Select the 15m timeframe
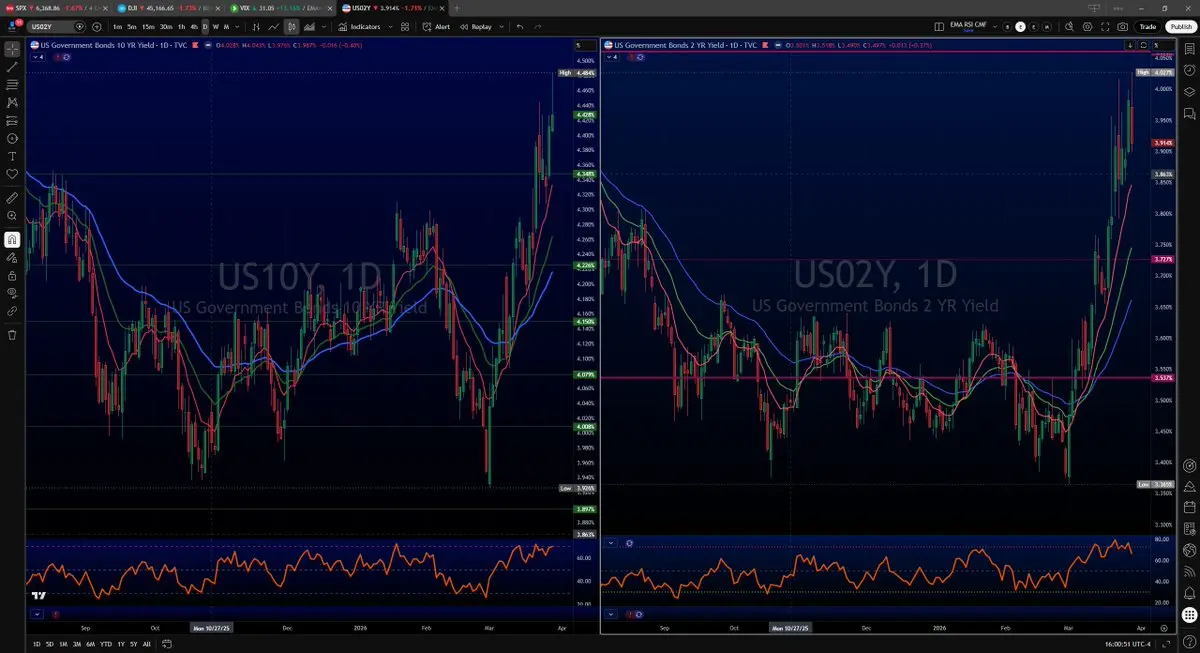The height and width of the screenshot is (653, 1200). point(148,27)
